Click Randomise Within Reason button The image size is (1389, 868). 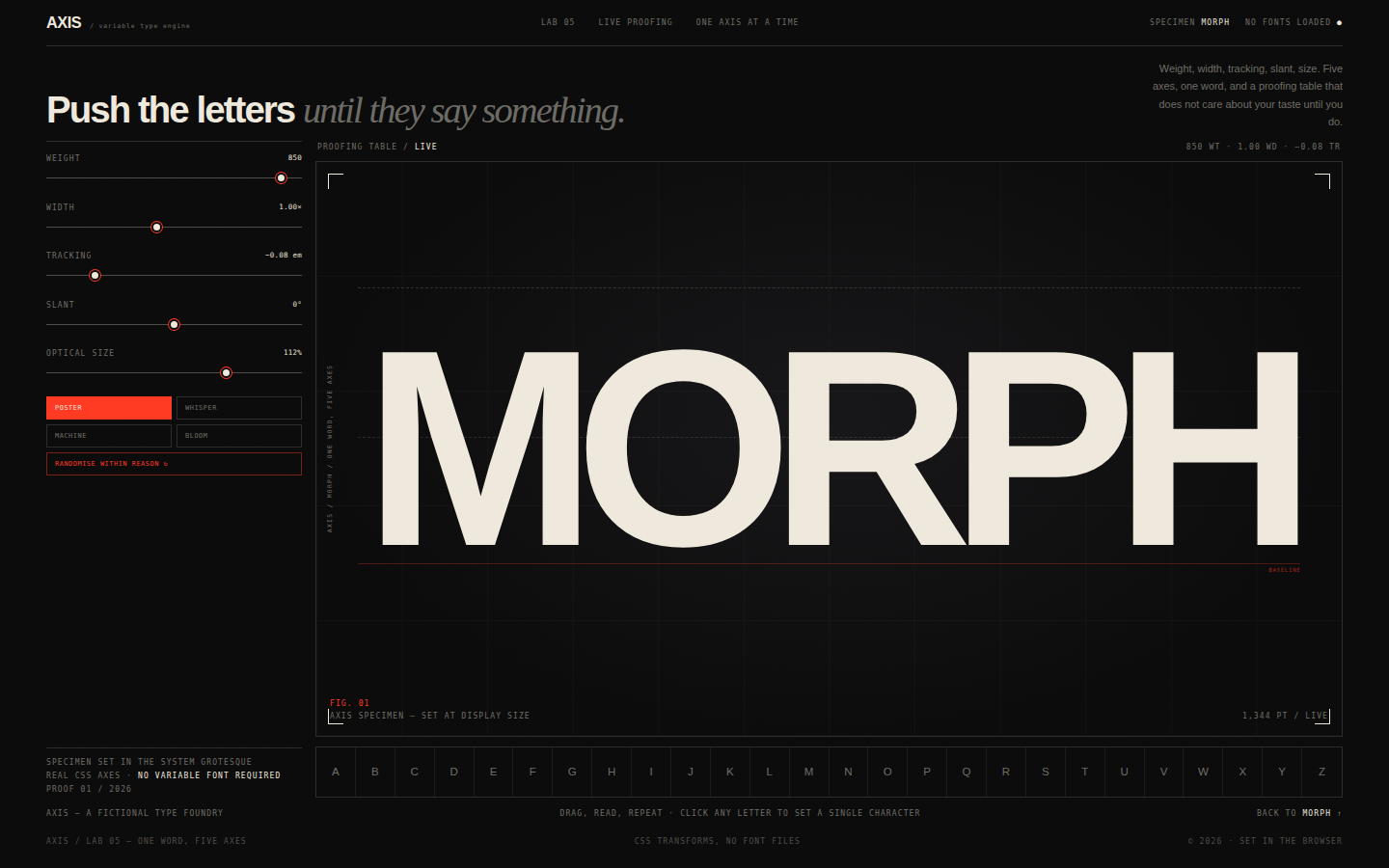point(174,464)
